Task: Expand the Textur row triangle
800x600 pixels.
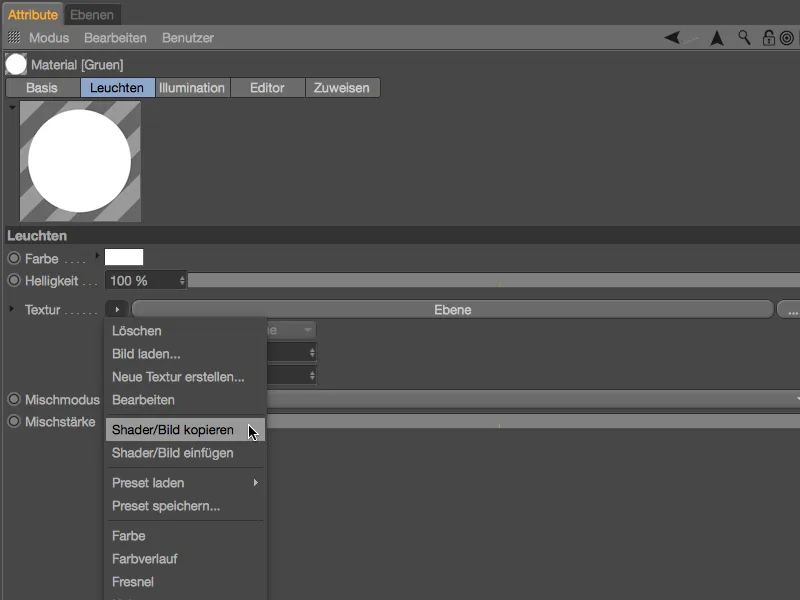Action: [11, 309]
